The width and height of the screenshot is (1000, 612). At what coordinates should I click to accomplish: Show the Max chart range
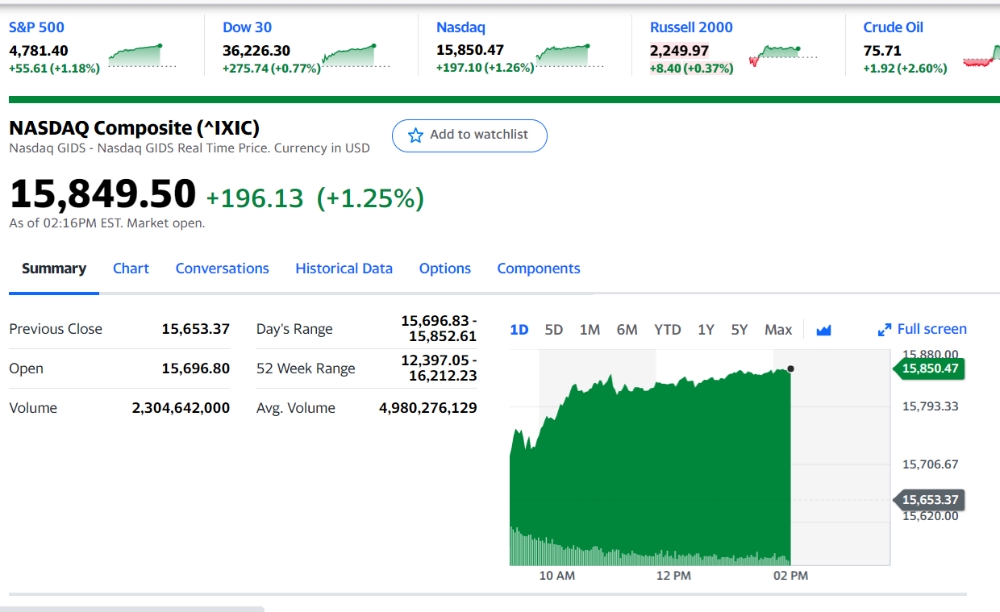tap(778, 330)
